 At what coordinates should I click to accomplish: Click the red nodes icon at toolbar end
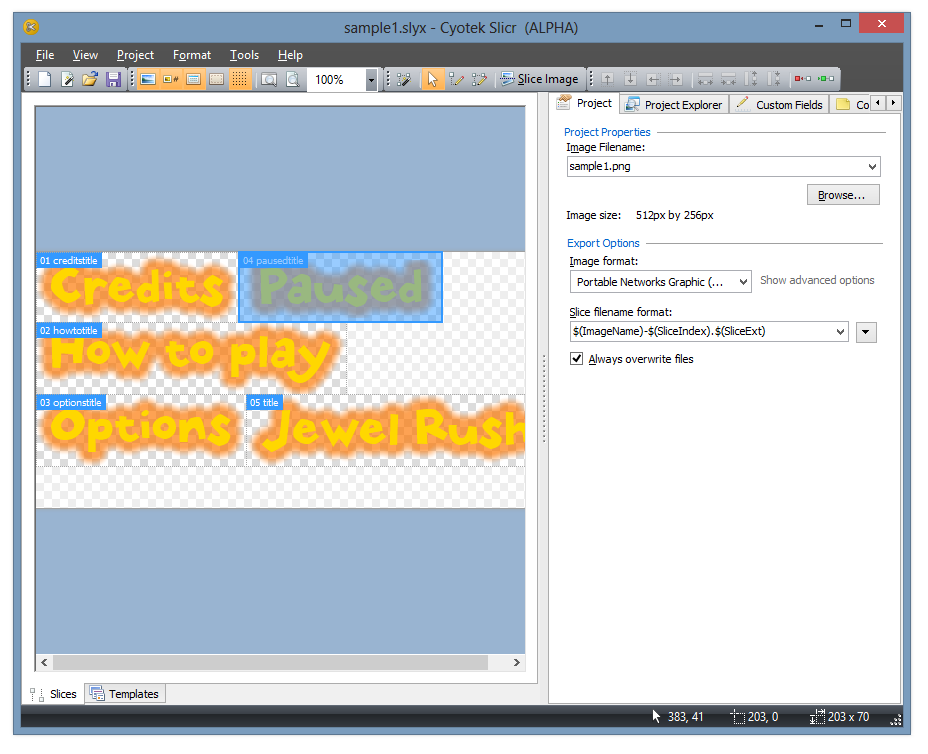pos(802,79)
